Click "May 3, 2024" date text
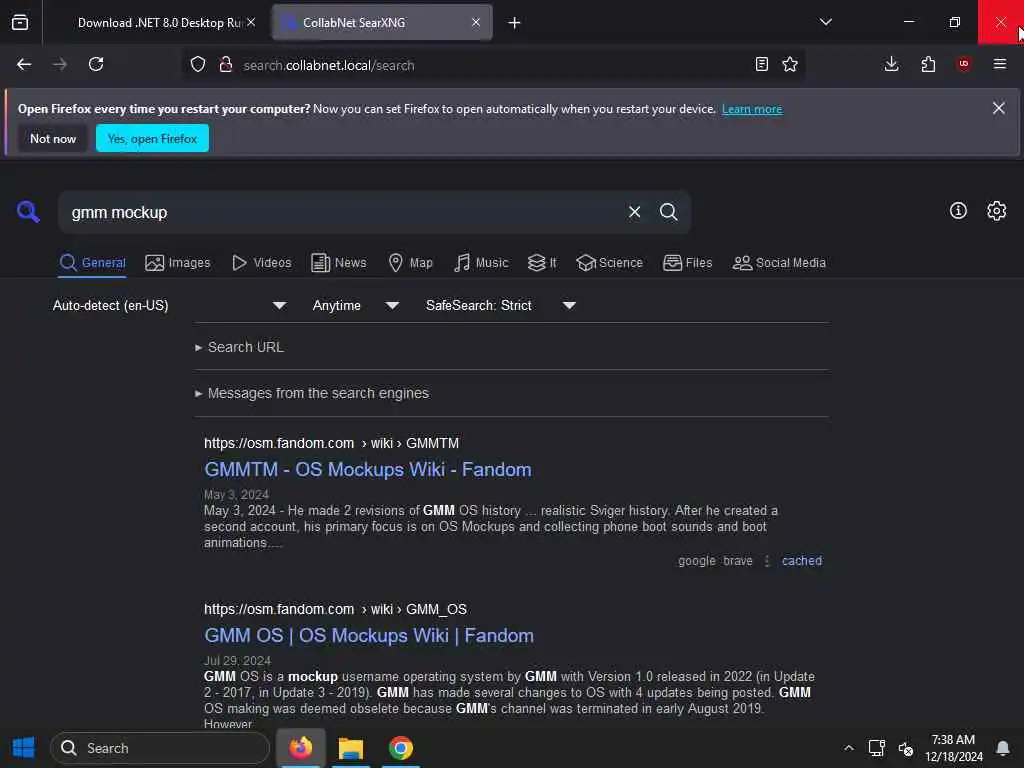 pos(236,494)
